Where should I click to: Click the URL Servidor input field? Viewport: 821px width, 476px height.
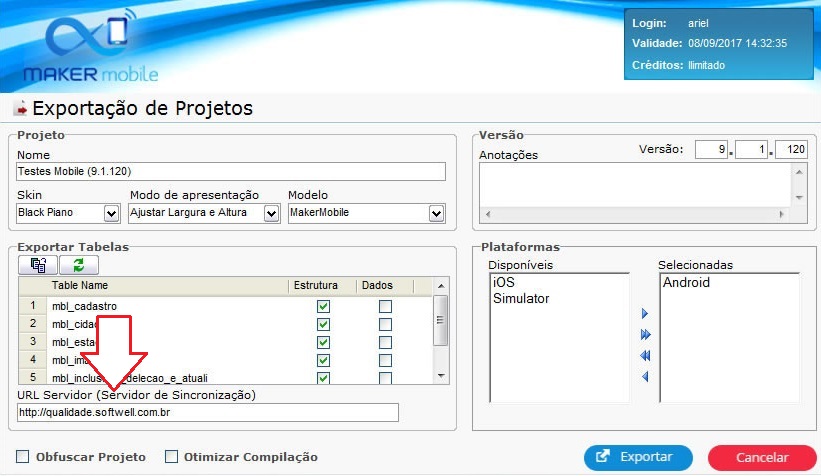click(208, 413)
